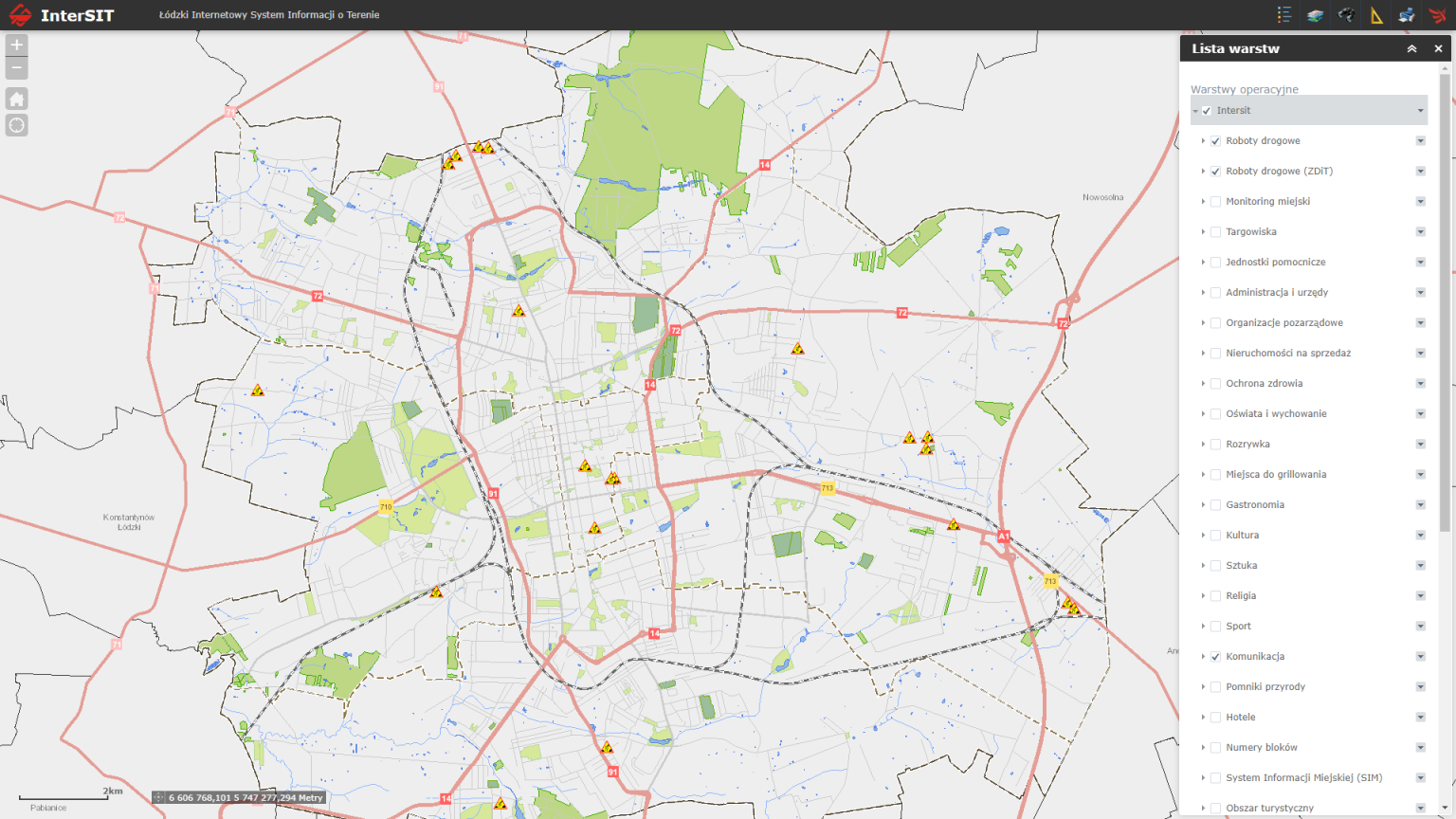Viewport: 1456px width, 819px height.
Task: Disable the Komunikacja layer checkbox
Action: tap(1215, 657)
